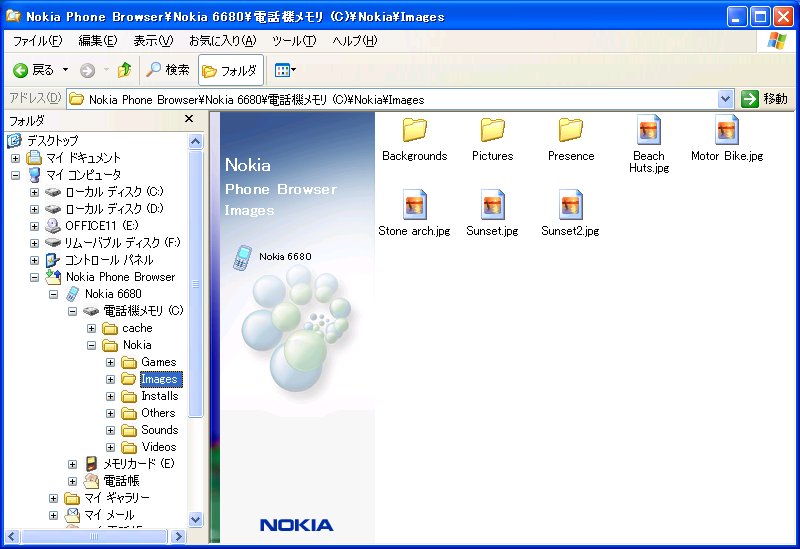Click the green Back arrow icon

tap(20, 70)
